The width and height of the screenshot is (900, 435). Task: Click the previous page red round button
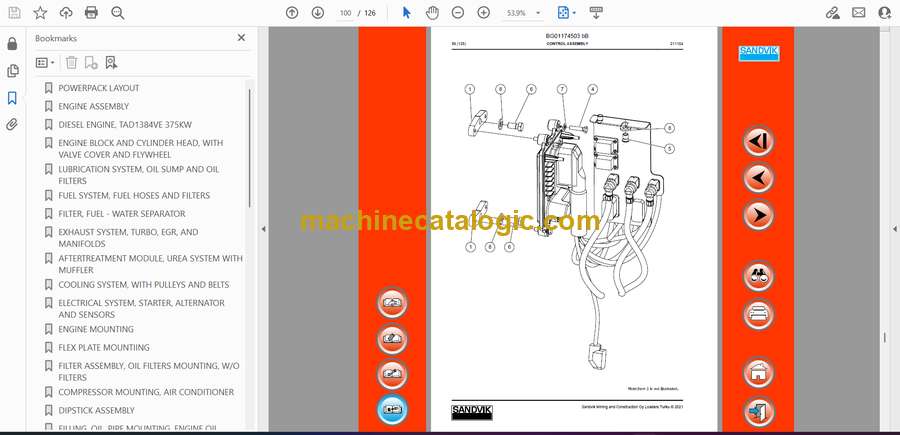pyautogui.click(x=758, y=178)
